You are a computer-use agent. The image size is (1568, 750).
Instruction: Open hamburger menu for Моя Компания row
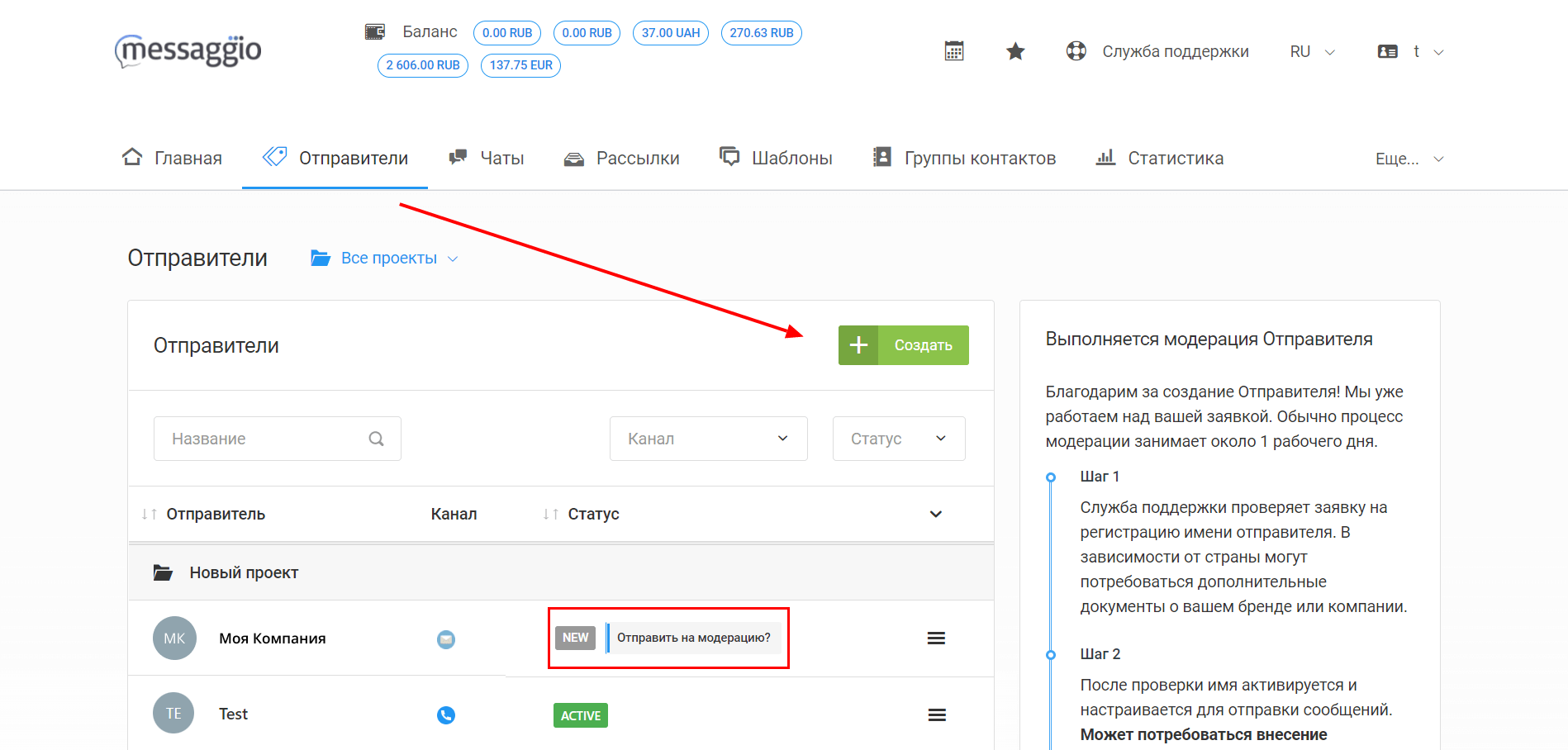tap(936, 638)
